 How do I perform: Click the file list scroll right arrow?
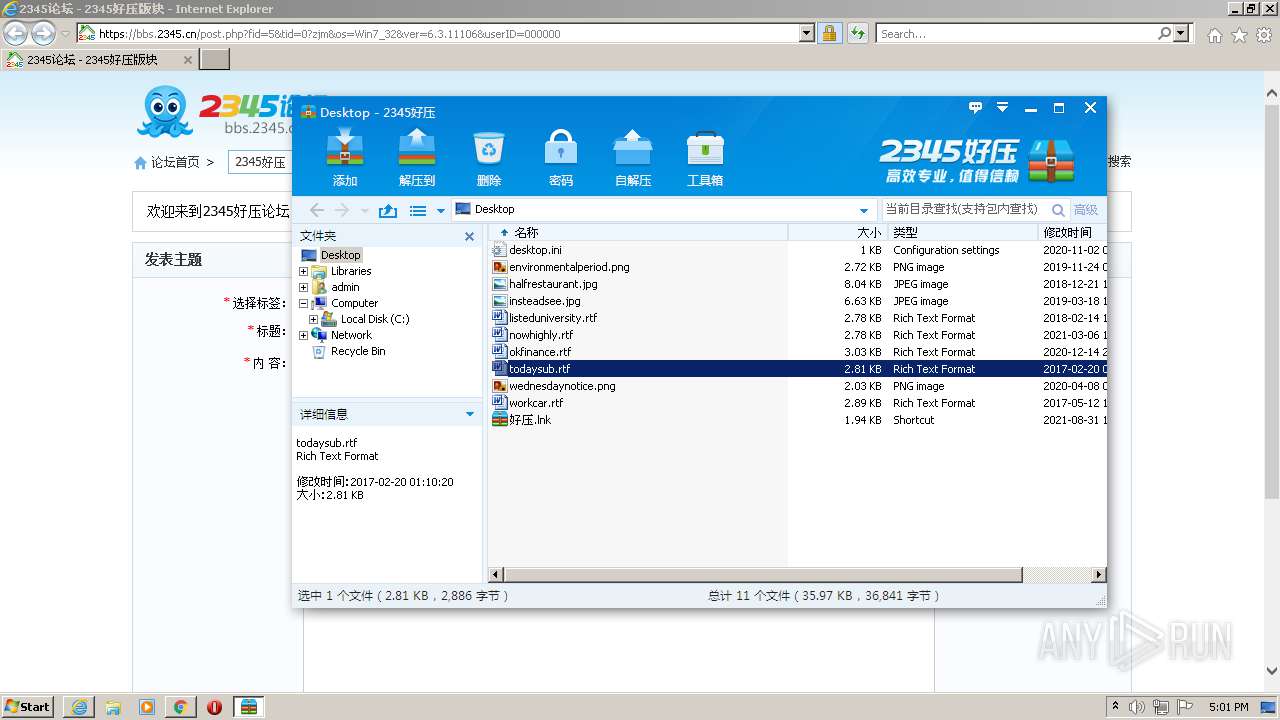(x=1099, y=575)
